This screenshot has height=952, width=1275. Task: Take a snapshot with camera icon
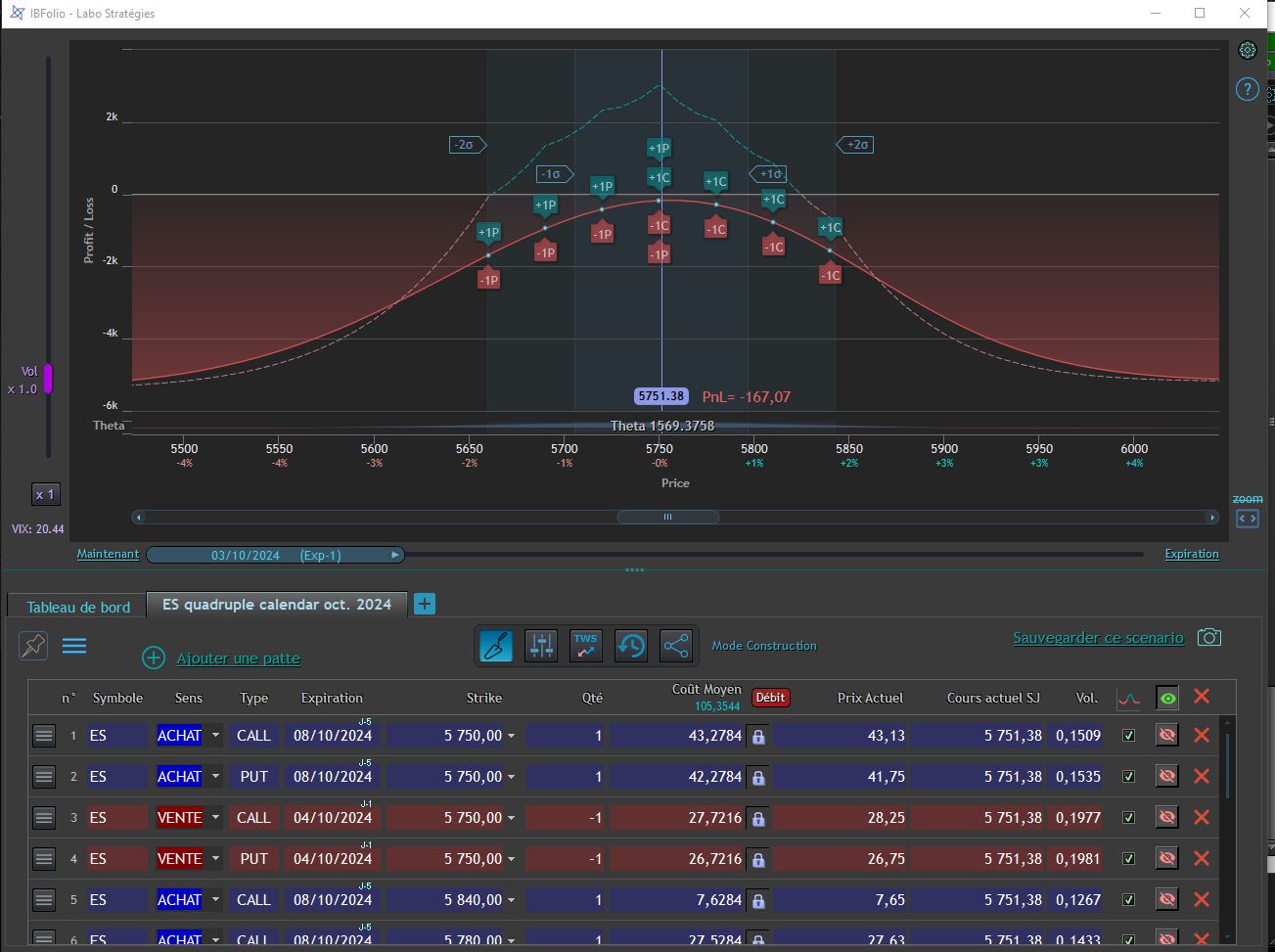[x=1209, y=638]
